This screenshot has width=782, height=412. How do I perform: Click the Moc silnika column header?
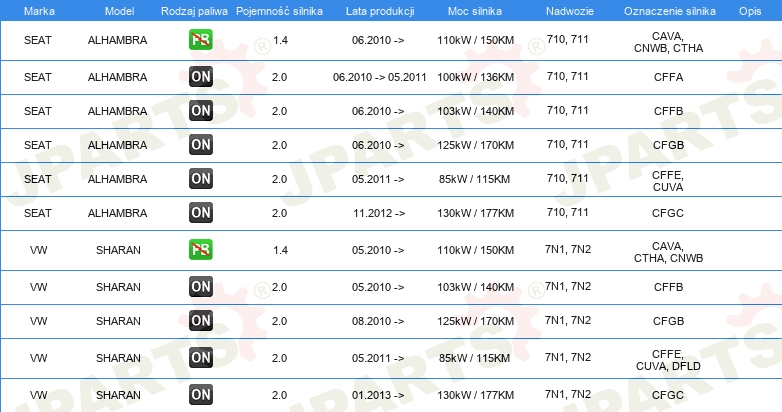(x=475, y=11)
